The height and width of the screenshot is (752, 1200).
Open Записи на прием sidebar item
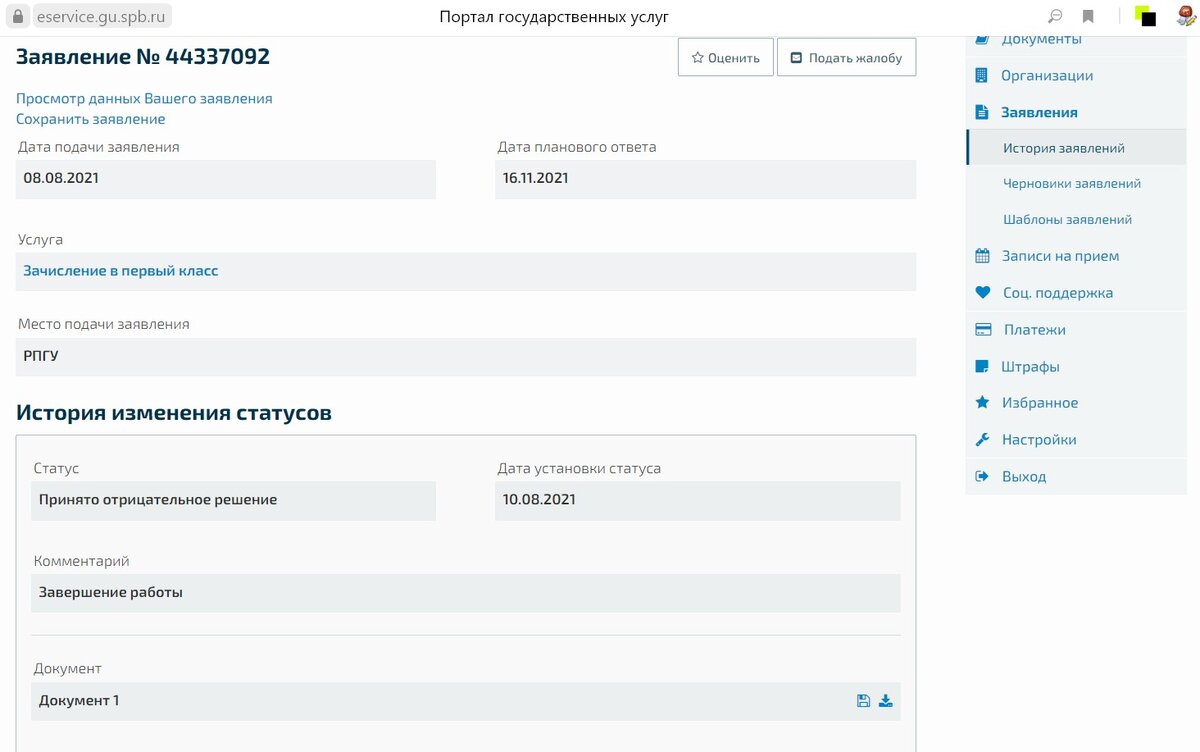tap(1061, 256)
